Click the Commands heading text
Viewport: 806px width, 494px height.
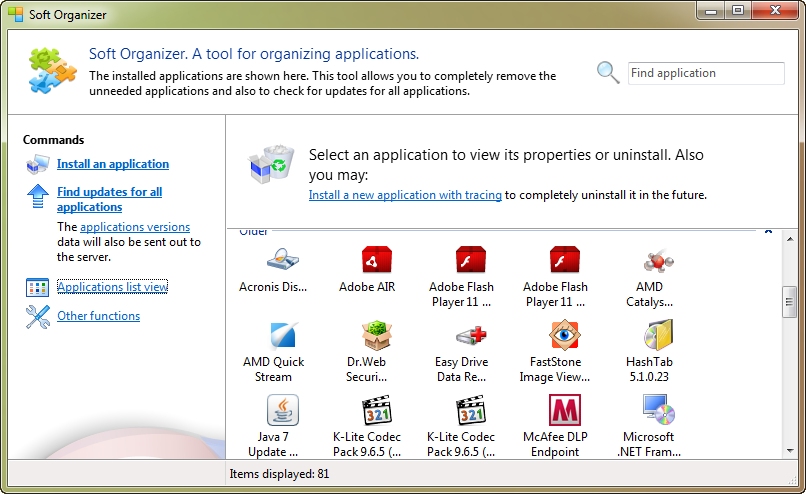53,140
